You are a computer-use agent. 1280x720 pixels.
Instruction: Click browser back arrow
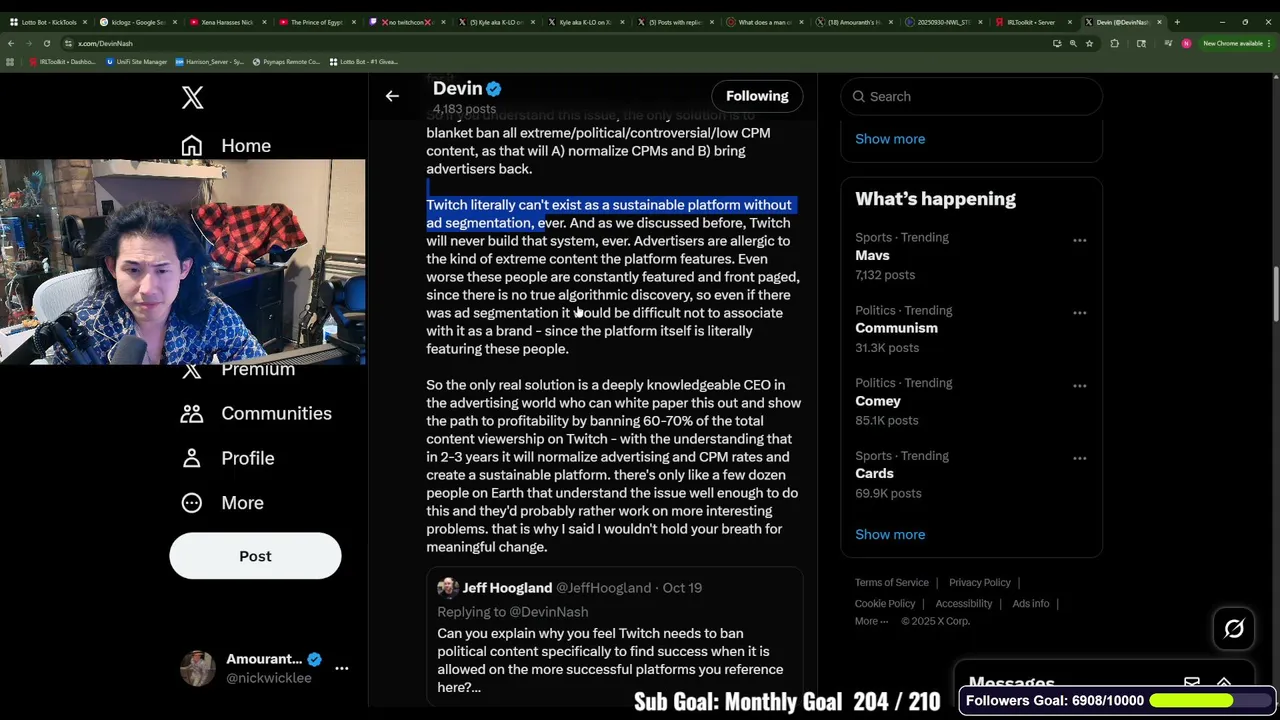point(11,43)
